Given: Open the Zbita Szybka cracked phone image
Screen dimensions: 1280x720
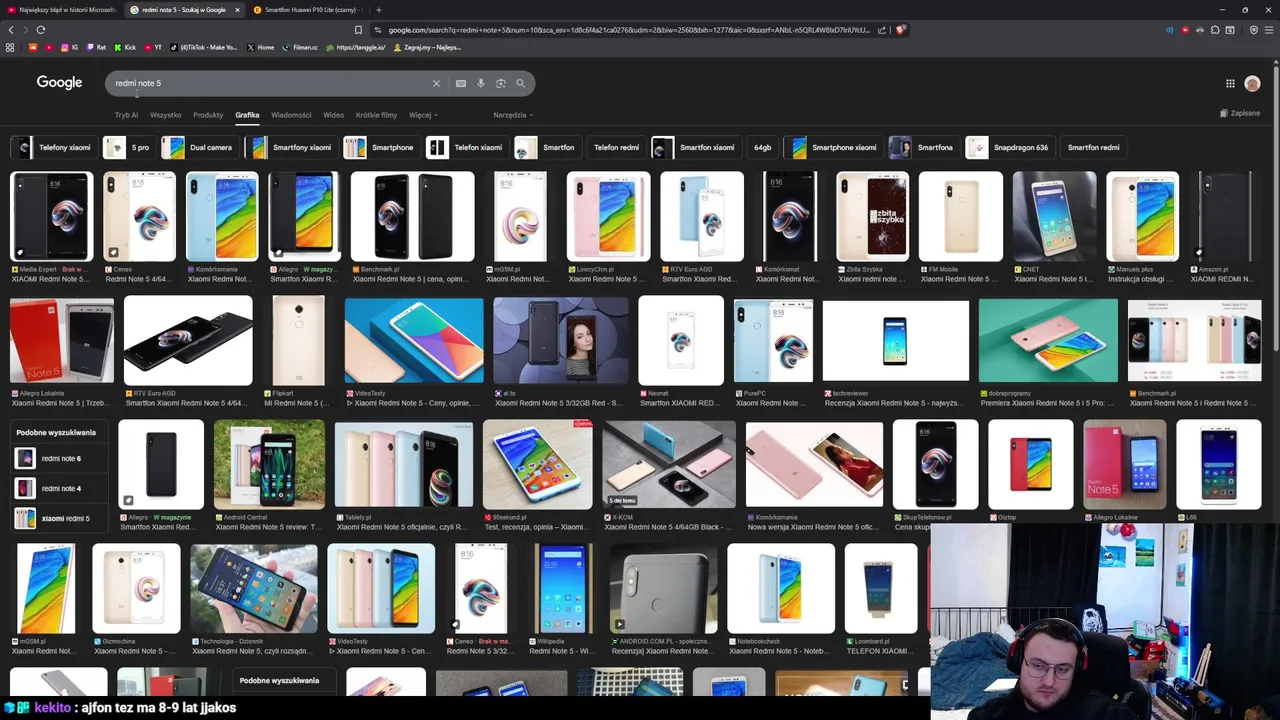Looking at the screenshot, I should pos(873,216).
